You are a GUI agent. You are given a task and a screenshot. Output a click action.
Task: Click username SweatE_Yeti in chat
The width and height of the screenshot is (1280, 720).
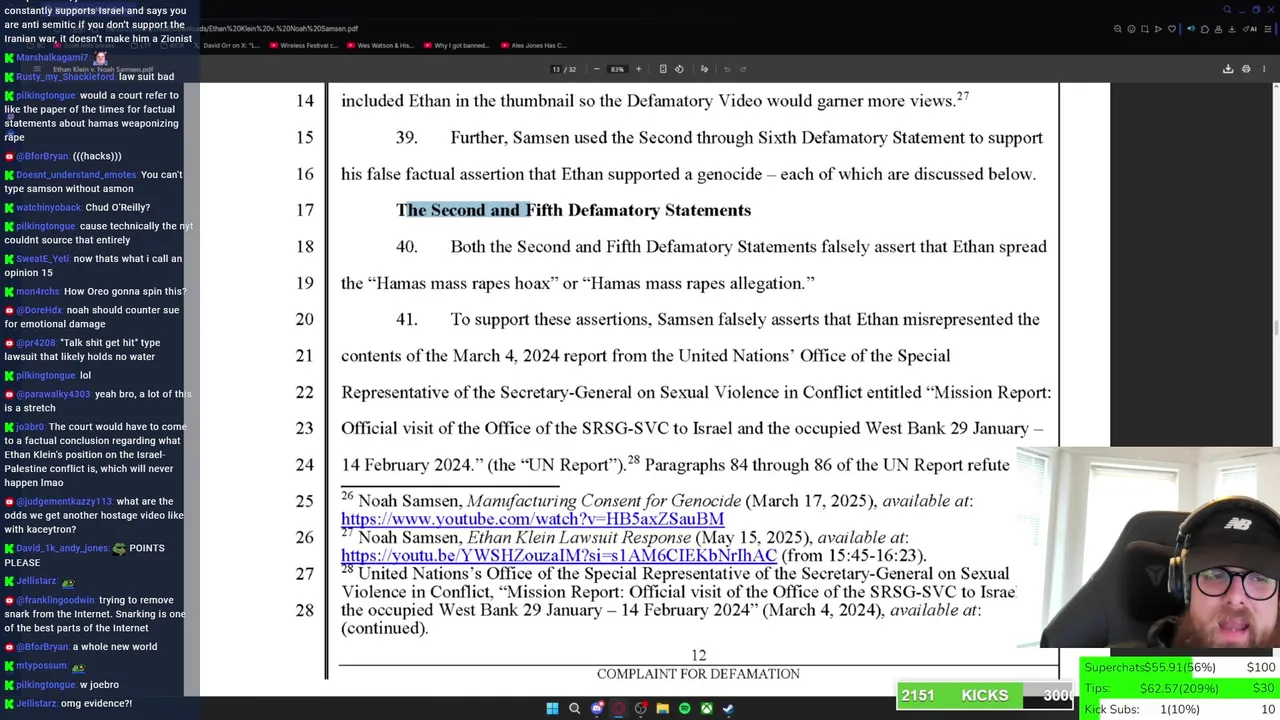coord(42,259)
